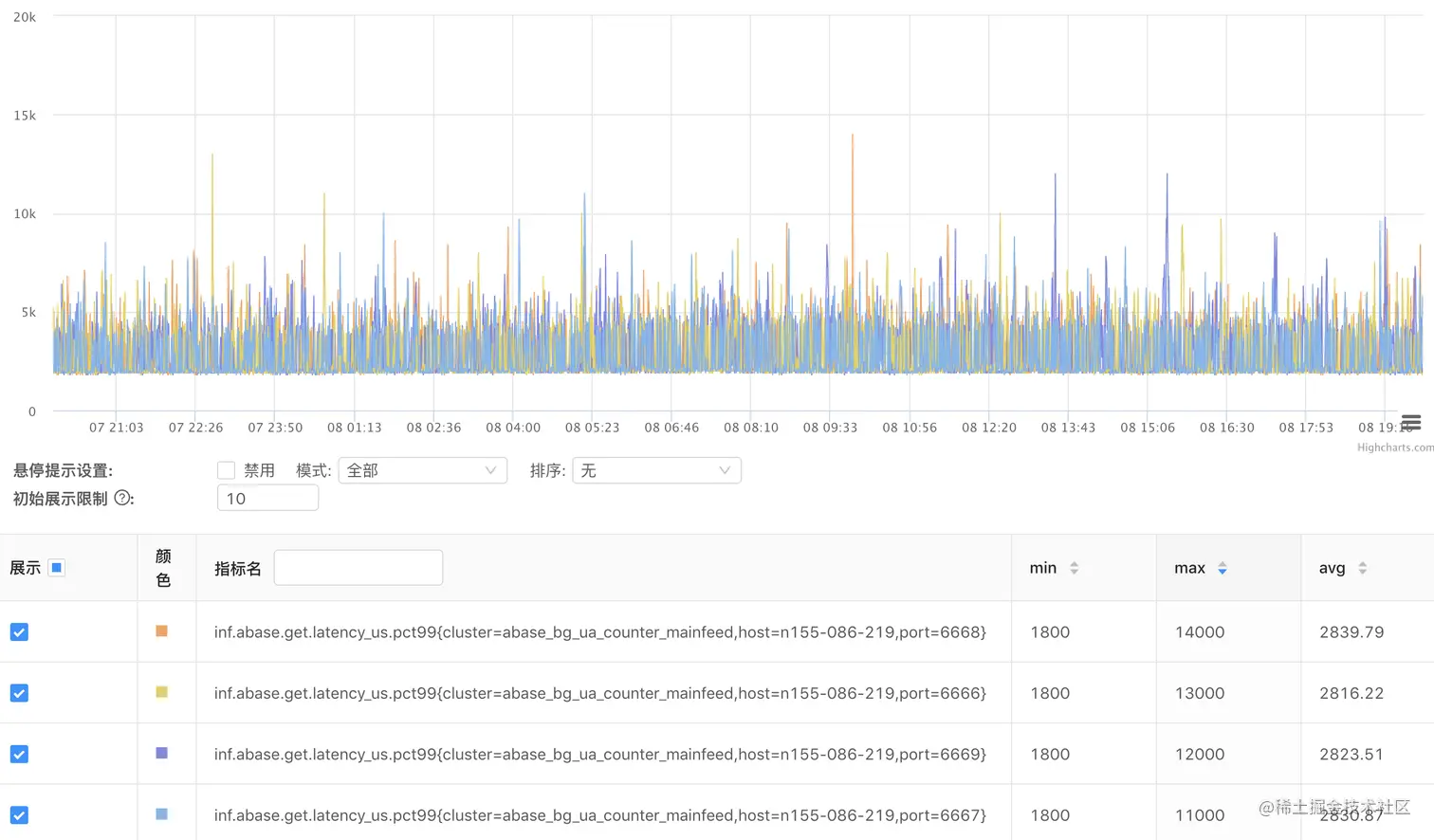Uncheck the port=6667 series checkbox
The width and height of the screenshot is (1434, 840).
[19, 815]
